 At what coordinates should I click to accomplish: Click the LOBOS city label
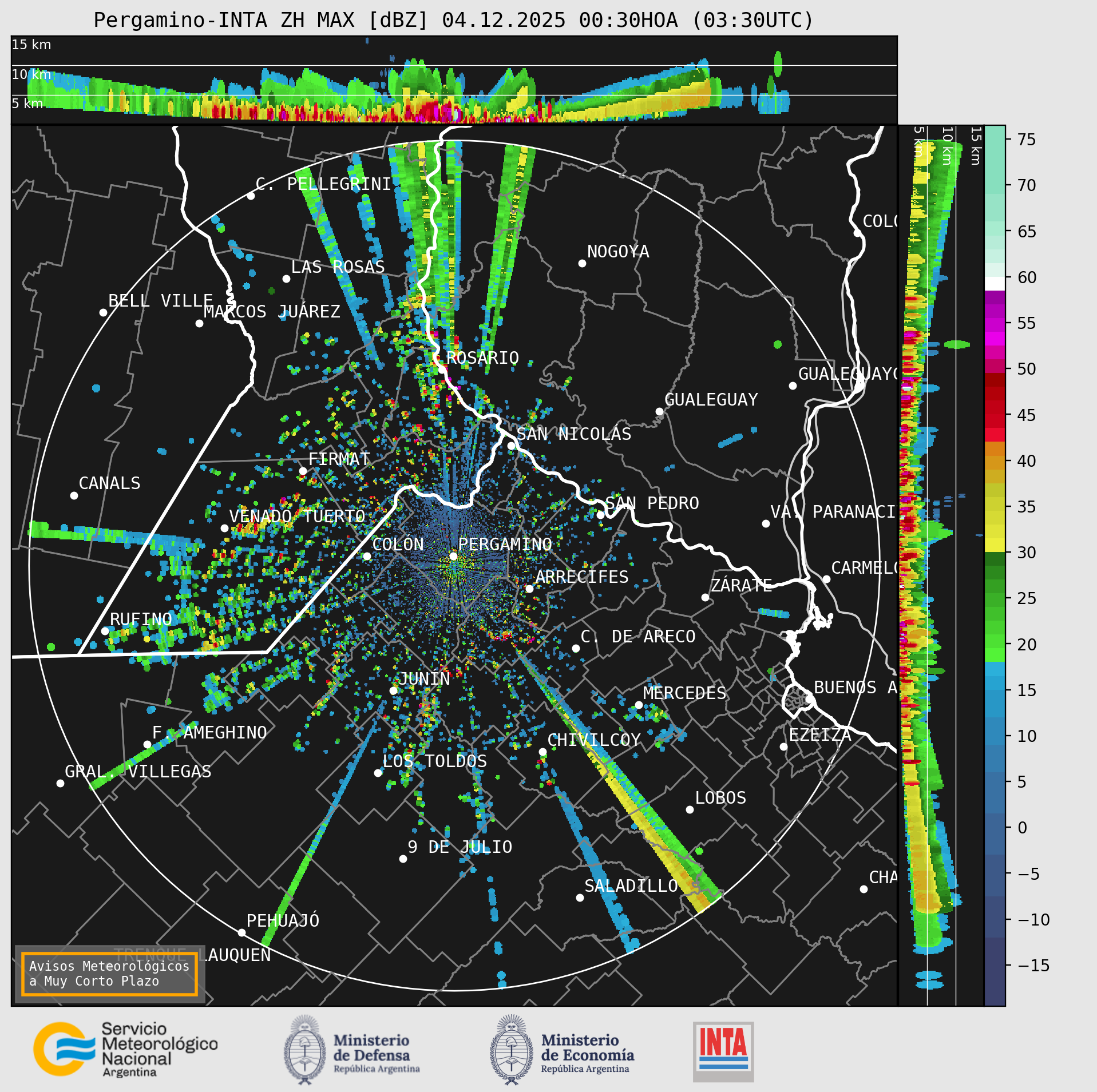[x=720, y=798]
